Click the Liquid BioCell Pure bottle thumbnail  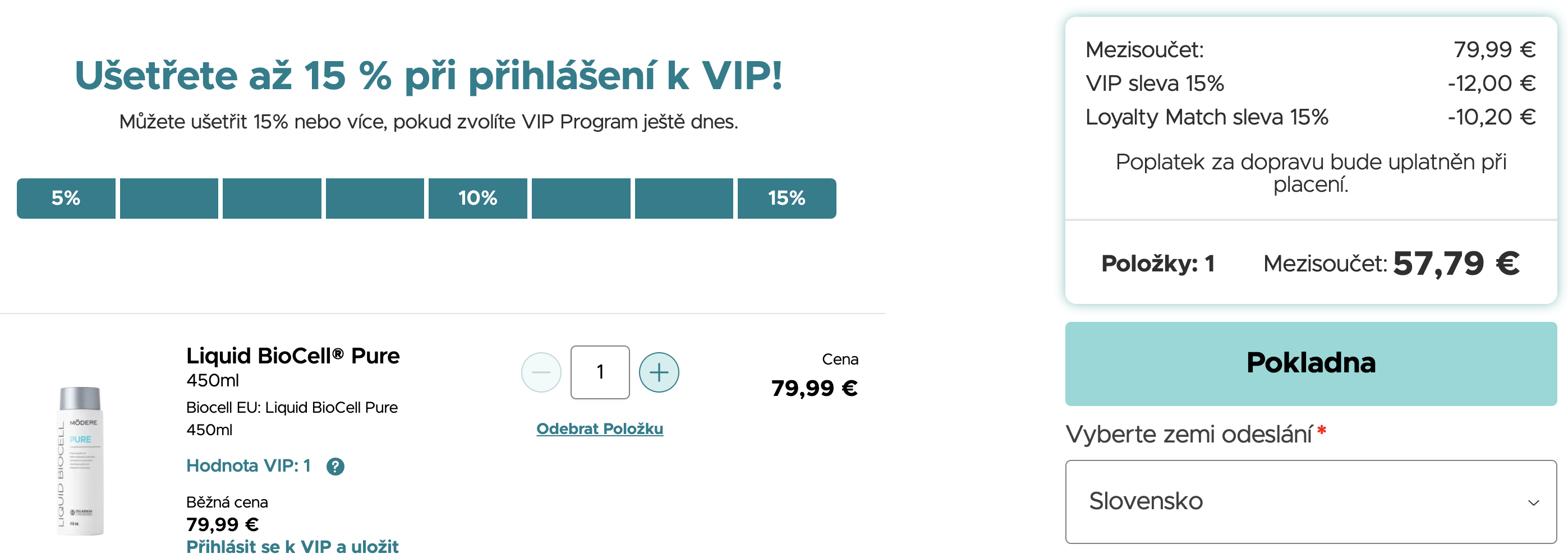coord(80,460)
